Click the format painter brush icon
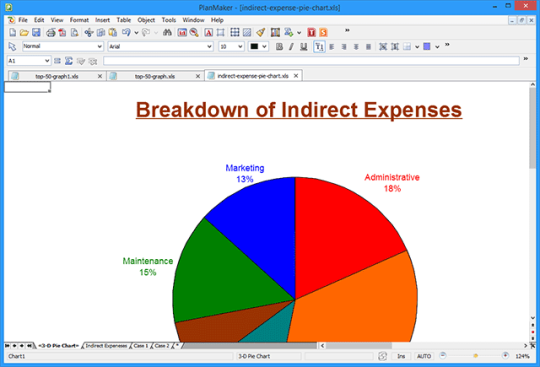 [x=261, y=32]
